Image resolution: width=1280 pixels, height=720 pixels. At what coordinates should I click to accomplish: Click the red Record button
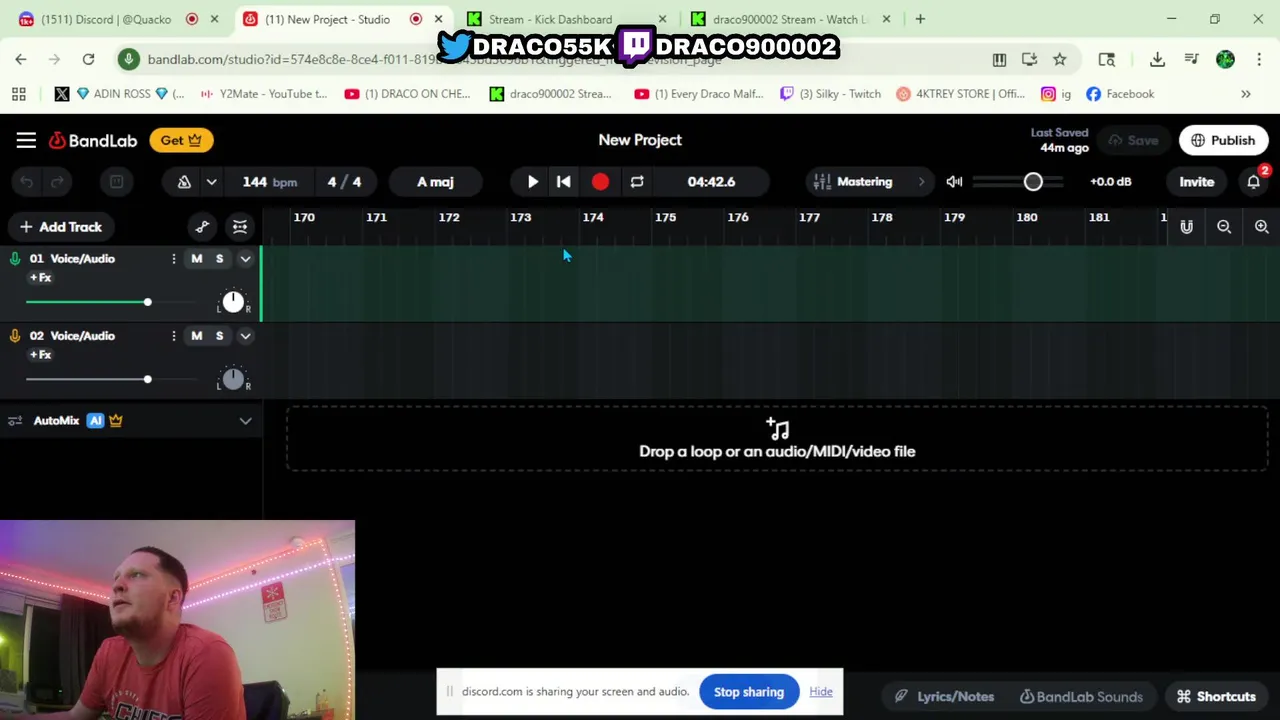click(x=600, y=182)
